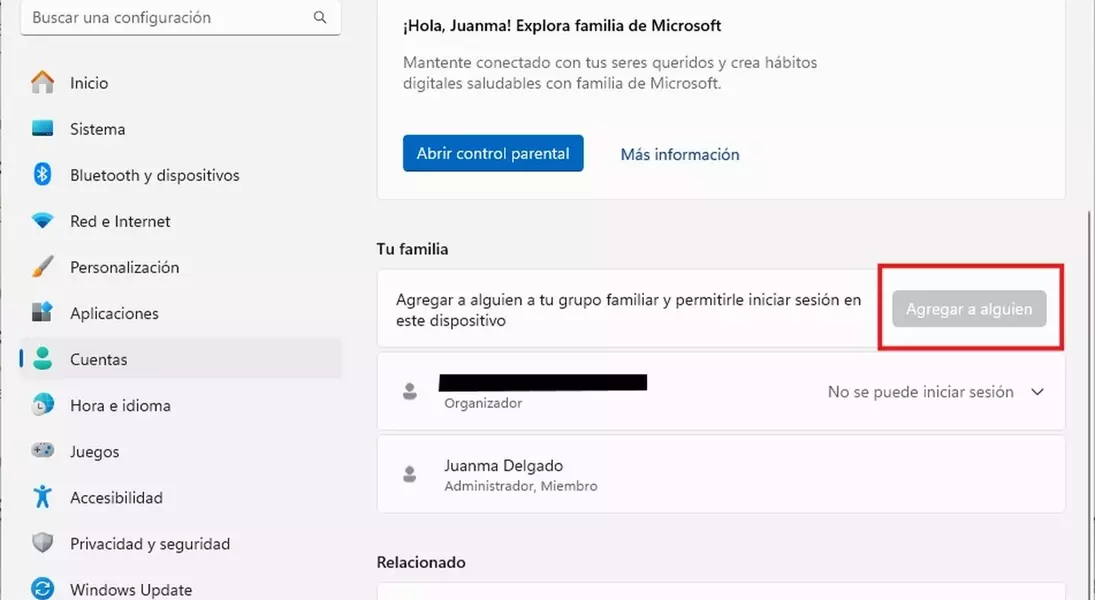
Task: Click the Hora e idioma clock icon
Action: pyautogui.click(x=42, y=405)
